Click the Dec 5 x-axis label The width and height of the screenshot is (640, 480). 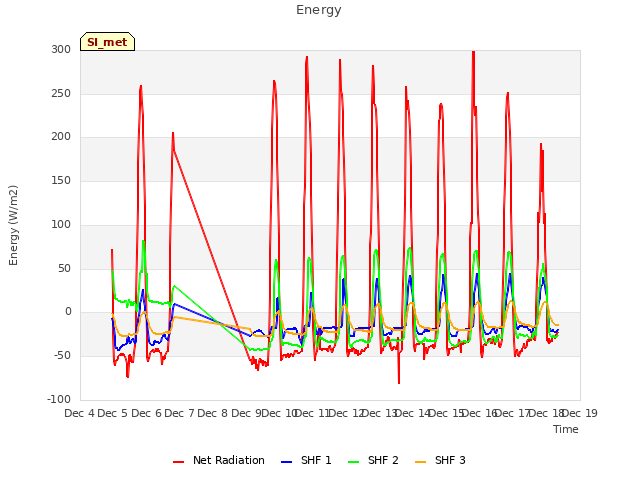(x=113, y=413)
